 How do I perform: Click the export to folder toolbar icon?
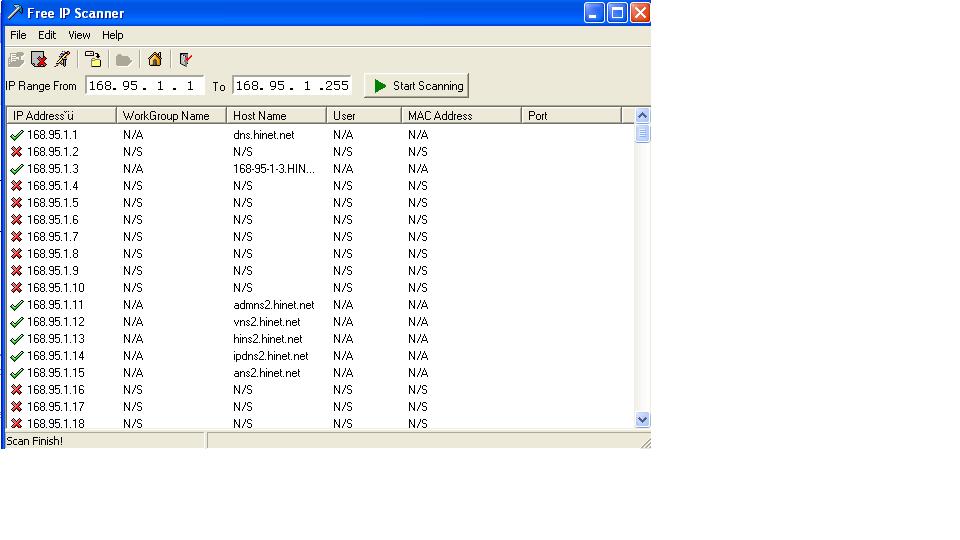point(93,60)
